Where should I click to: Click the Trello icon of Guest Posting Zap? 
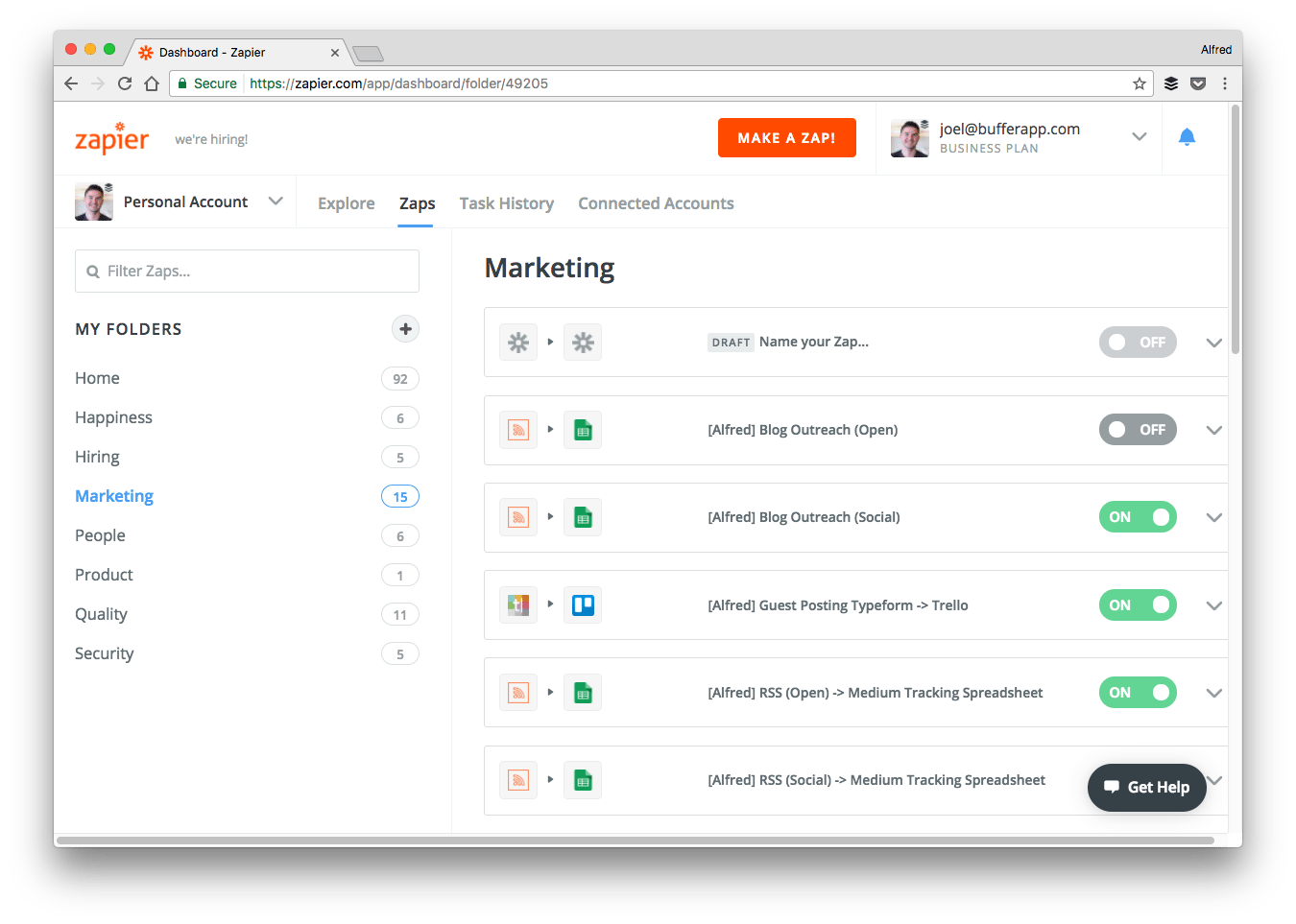[583, 605]
